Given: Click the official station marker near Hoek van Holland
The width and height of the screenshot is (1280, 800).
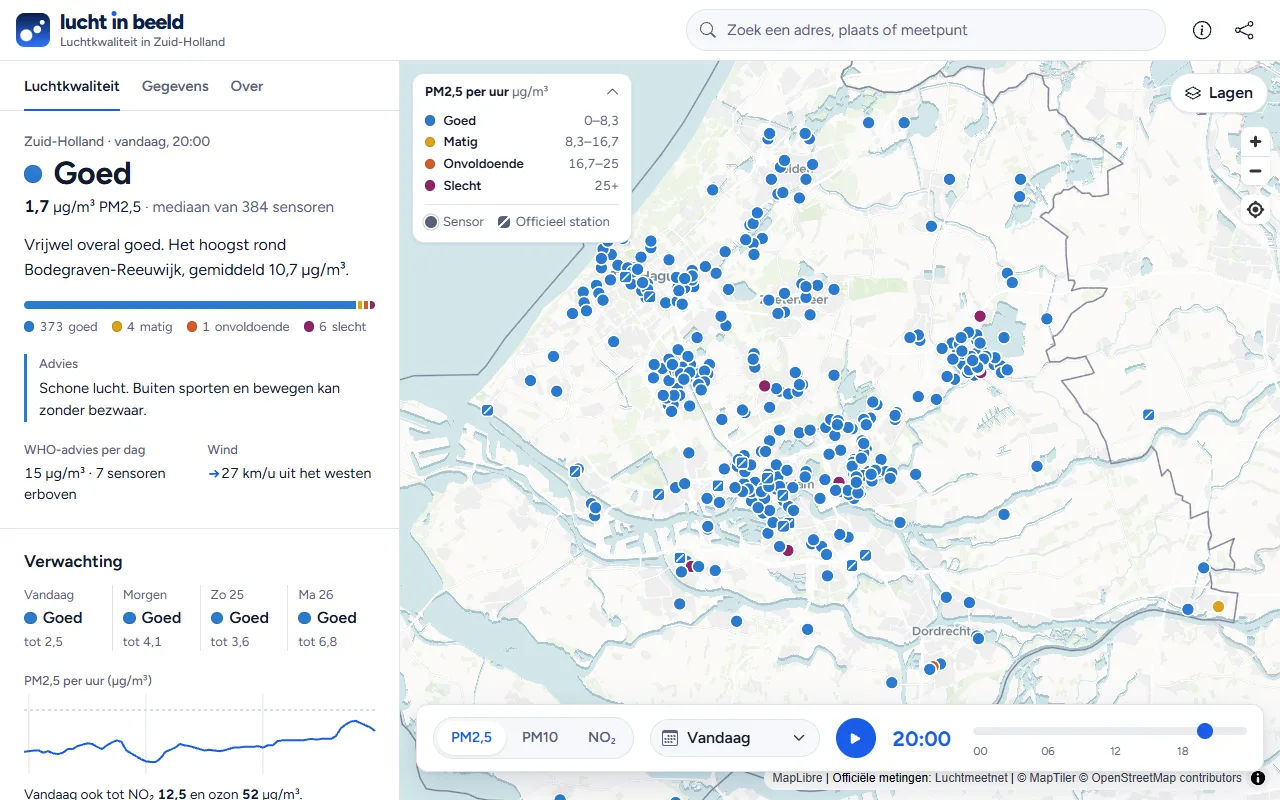Looking at the screenshot, I should click(x=488, y=410).
